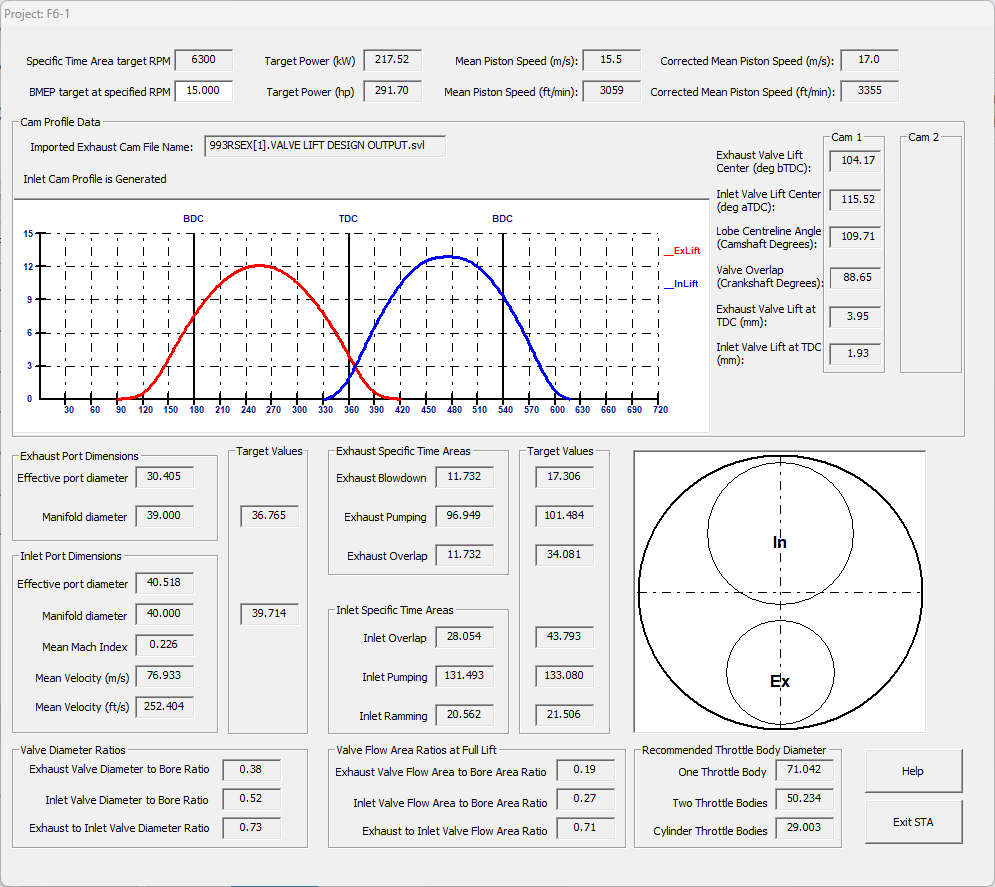Click the imported exhaust cam file name field
Screen dimensions: 995x887
(x=325, y=145)
